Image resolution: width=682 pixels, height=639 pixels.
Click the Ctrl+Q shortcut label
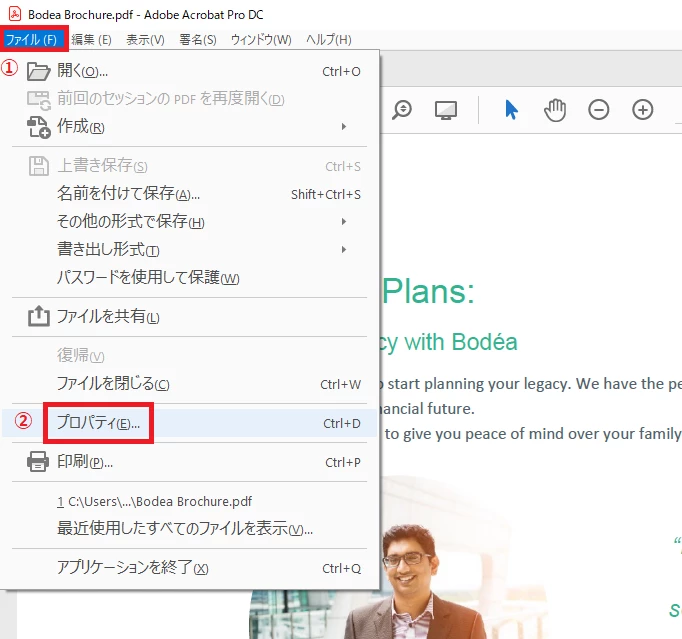coord(341,569)
